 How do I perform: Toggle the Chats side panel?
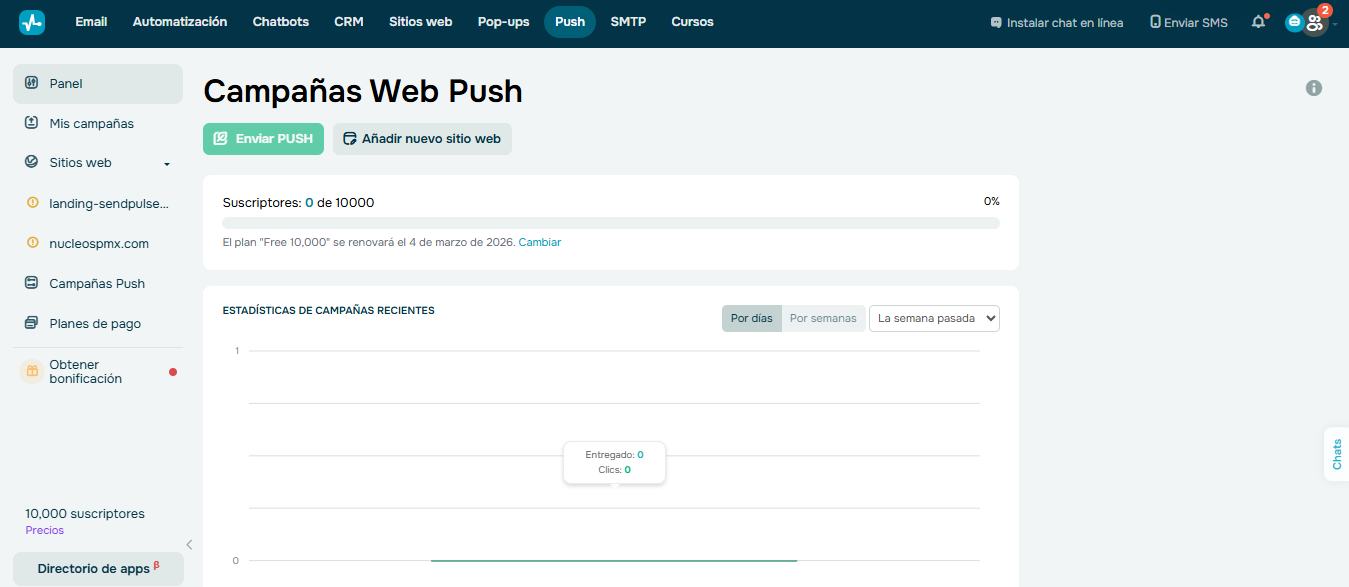pyautogui.click(x=1335, y=455)
